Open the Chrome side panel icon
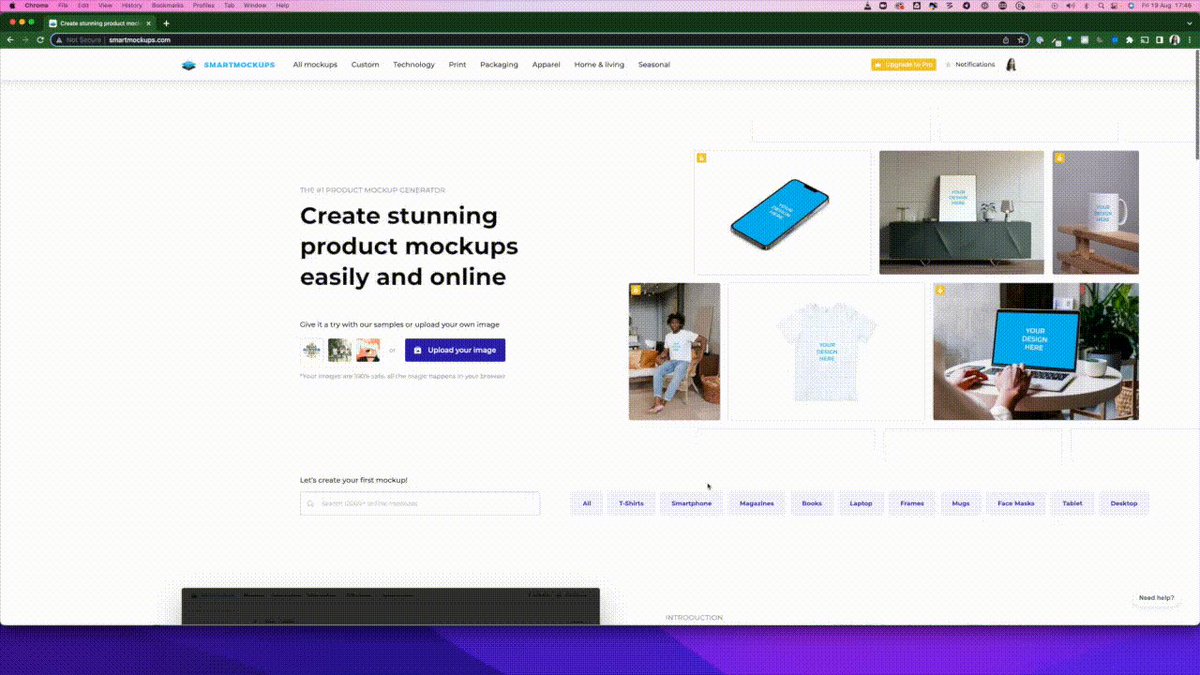The width and height of the screenshot is (1200, 675). [1159, 40]
